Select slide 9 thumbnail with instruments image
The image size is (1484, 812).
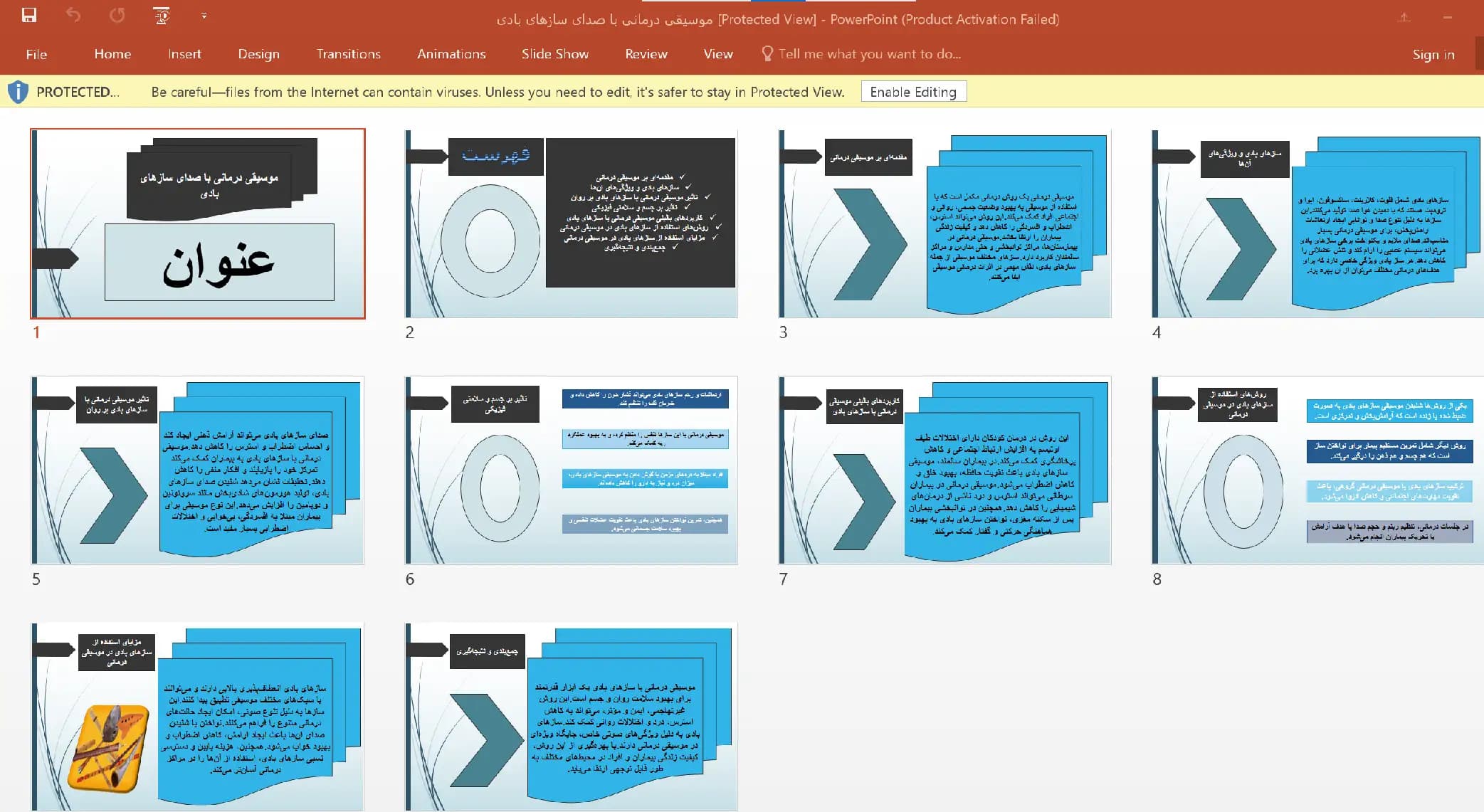[198, 717]
